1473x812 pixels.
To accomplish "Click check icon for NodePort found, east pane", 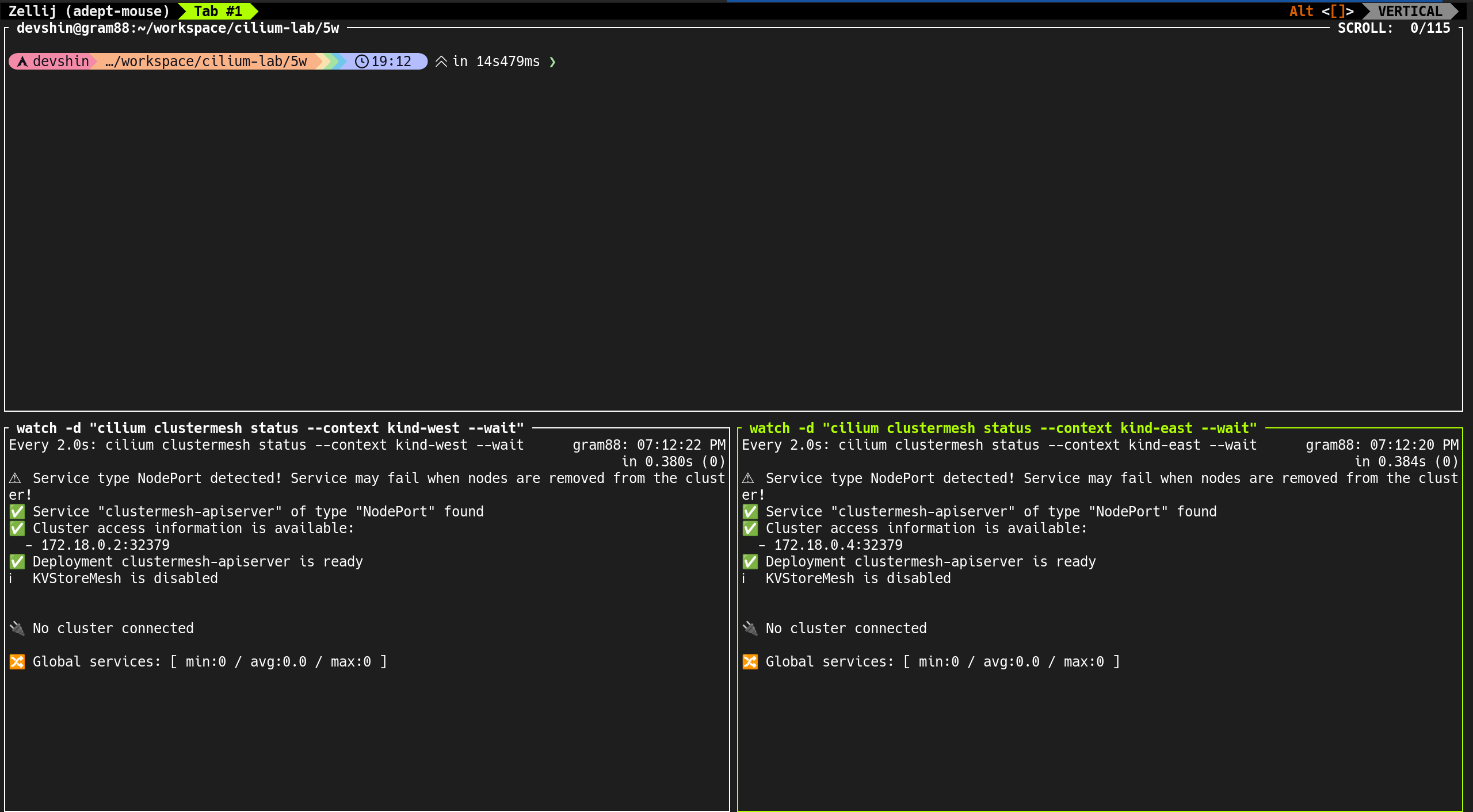I will pos(750,511).
